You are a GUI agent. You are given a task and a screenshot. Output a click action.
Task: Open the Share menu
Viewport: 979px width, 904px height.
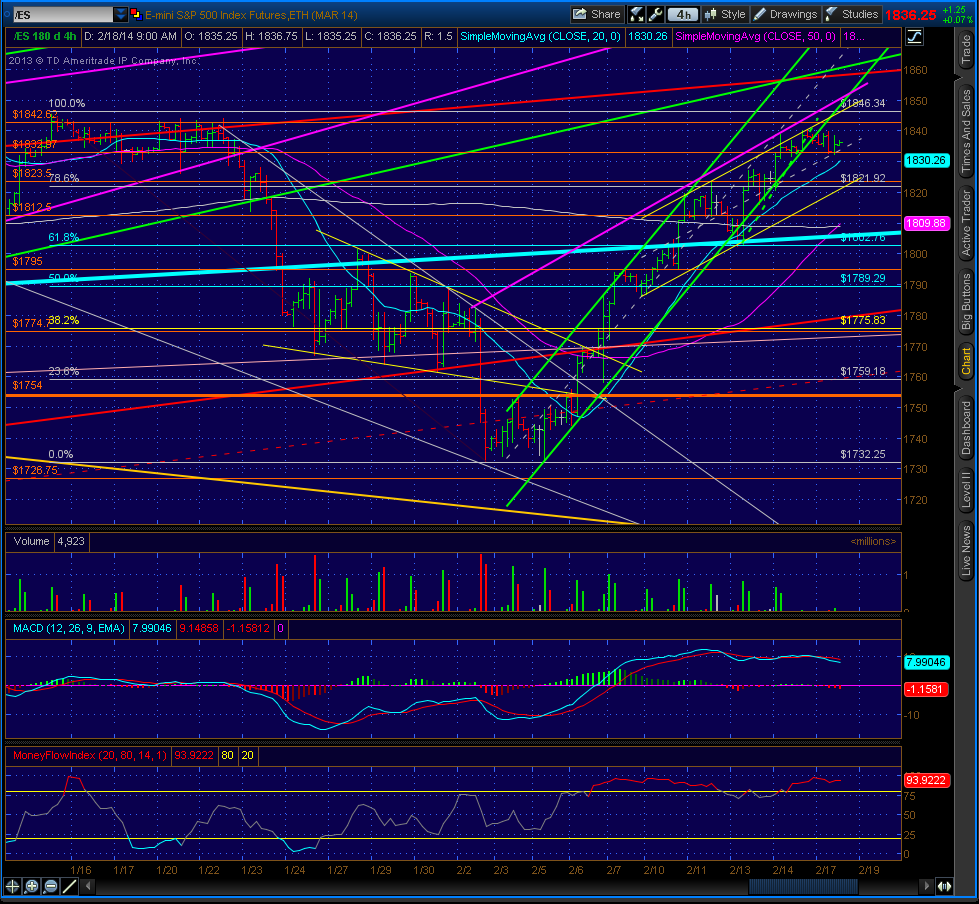[596, 14]
